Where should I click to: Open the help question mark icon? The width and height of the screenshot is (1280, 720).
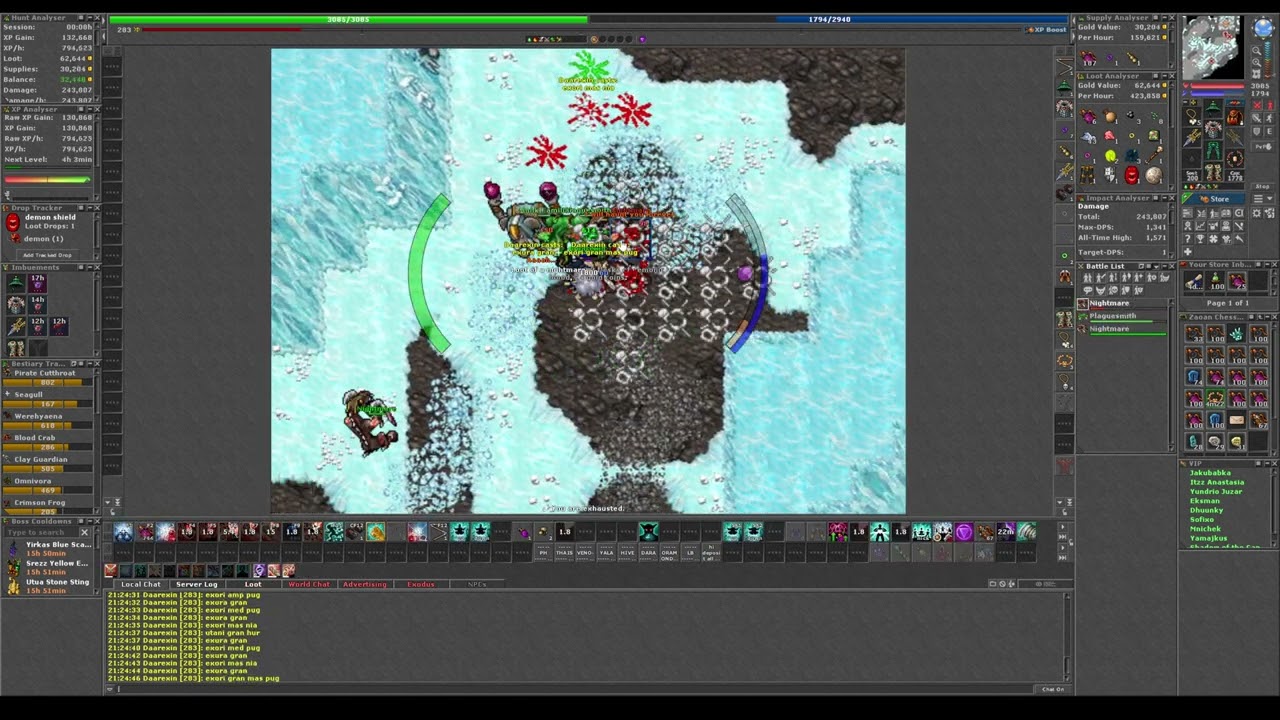(1187, 238)
